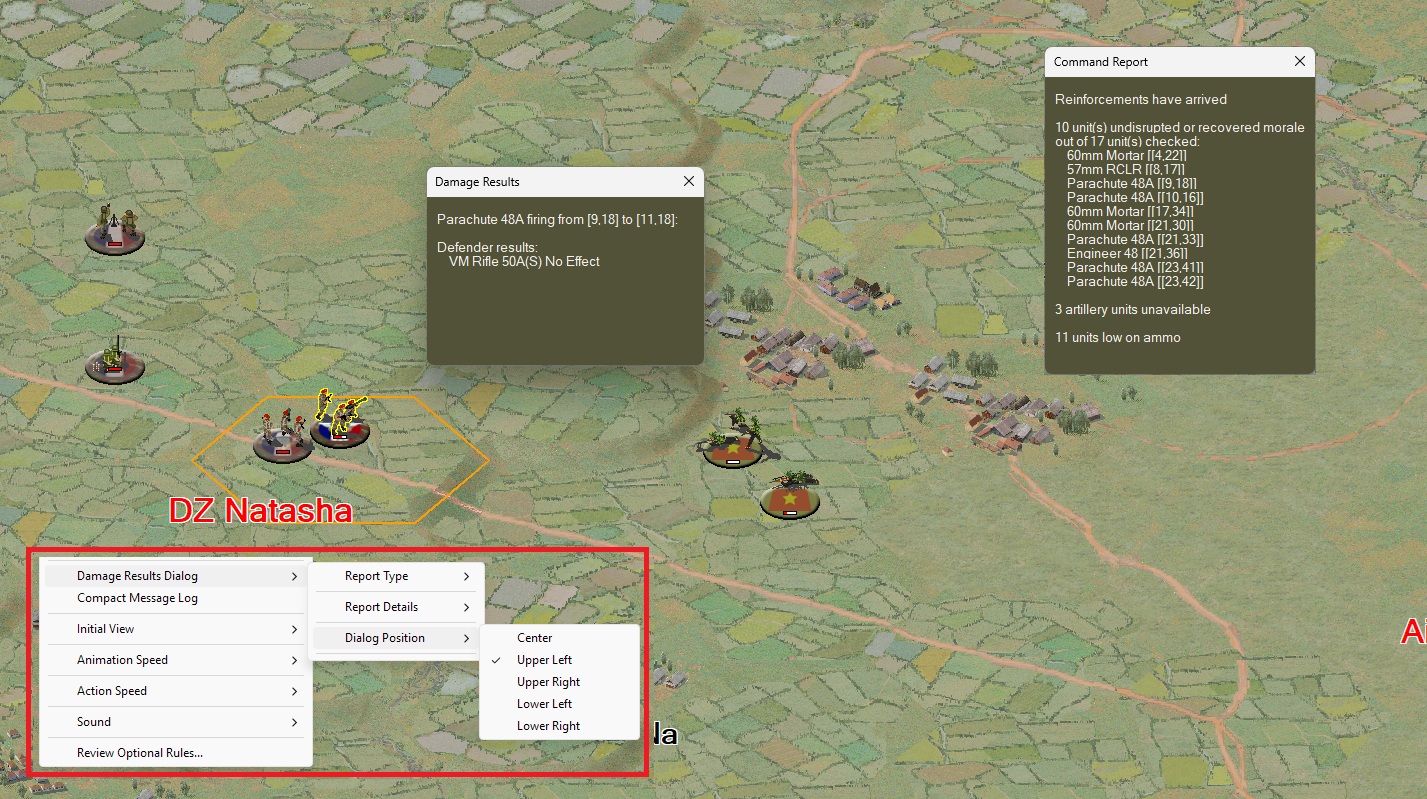
Task: Click the 'Defender results:' heading
Action: click(487, 247)
